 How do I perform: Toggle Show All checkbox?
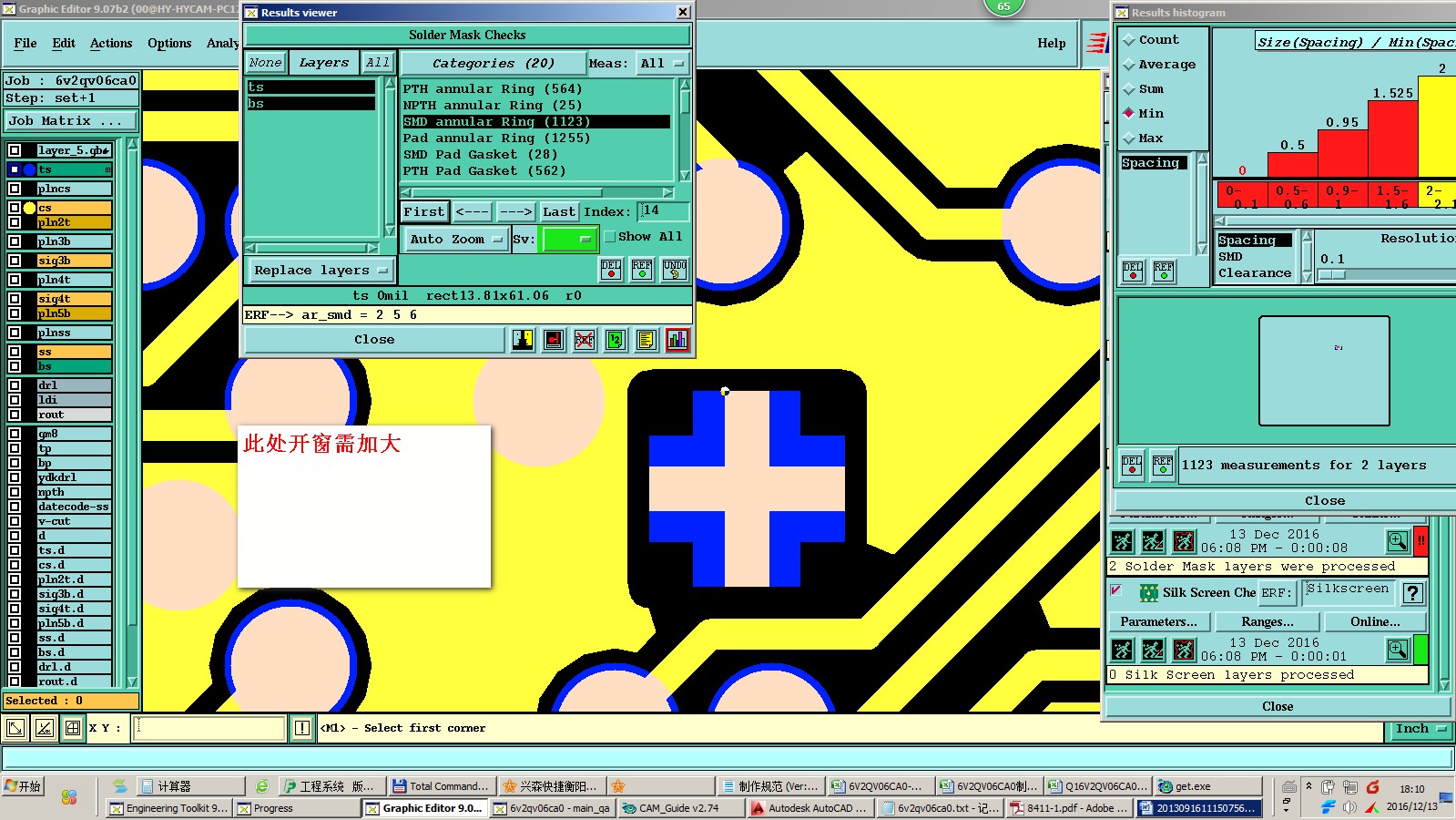coord(610,237)
